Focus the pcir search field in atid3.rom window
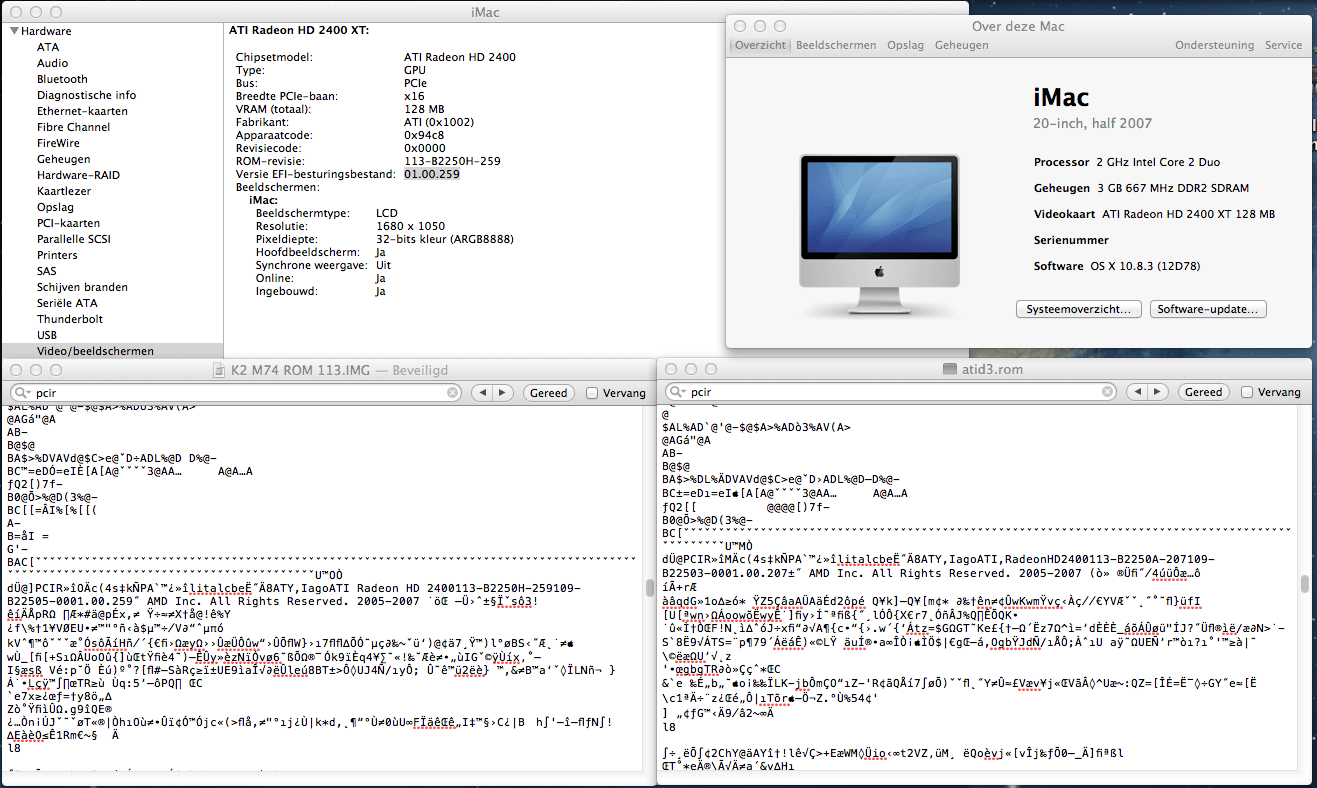Screen dimensions: 1317x788 pos(891,393)
